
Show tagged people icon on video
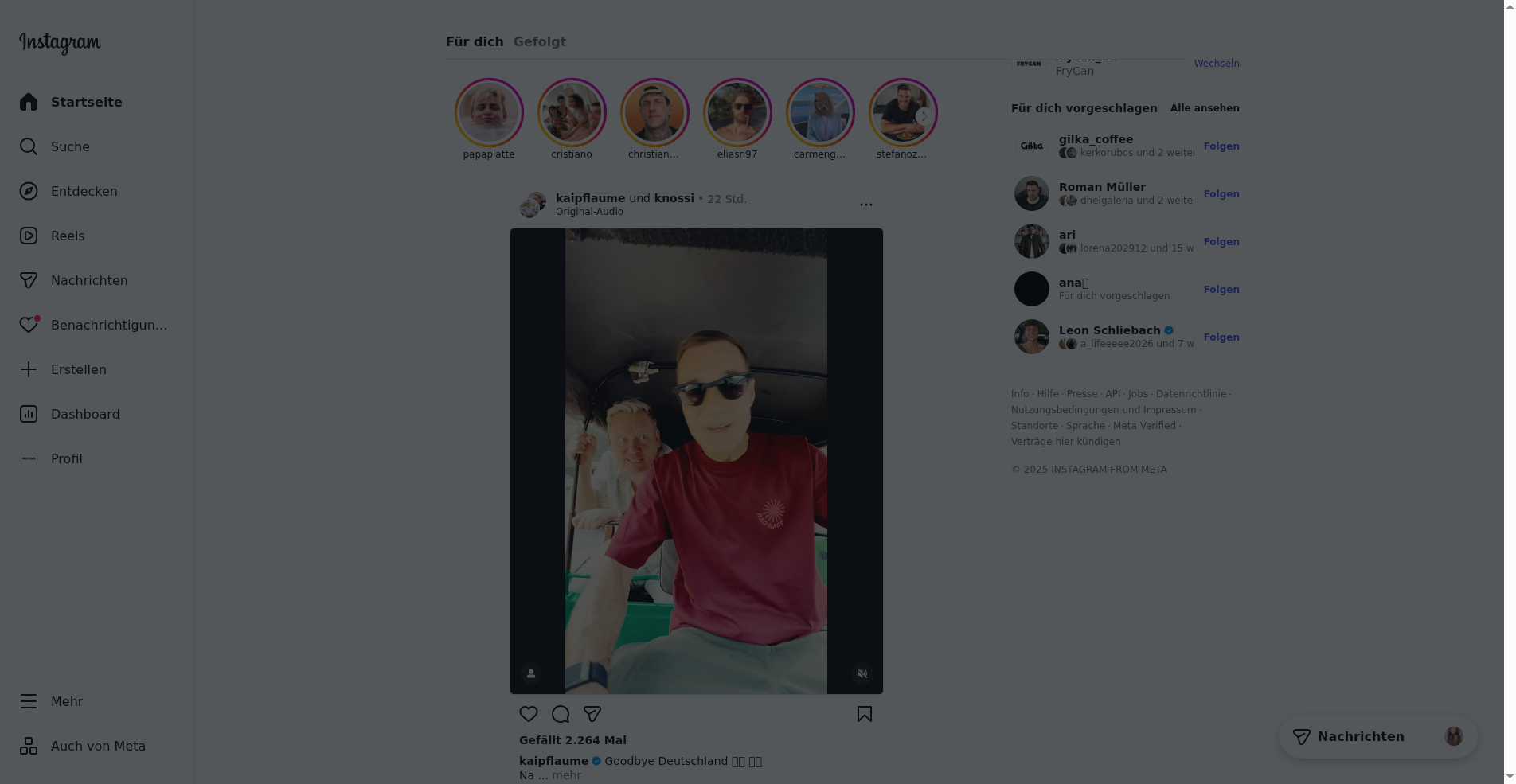(531, 673)
